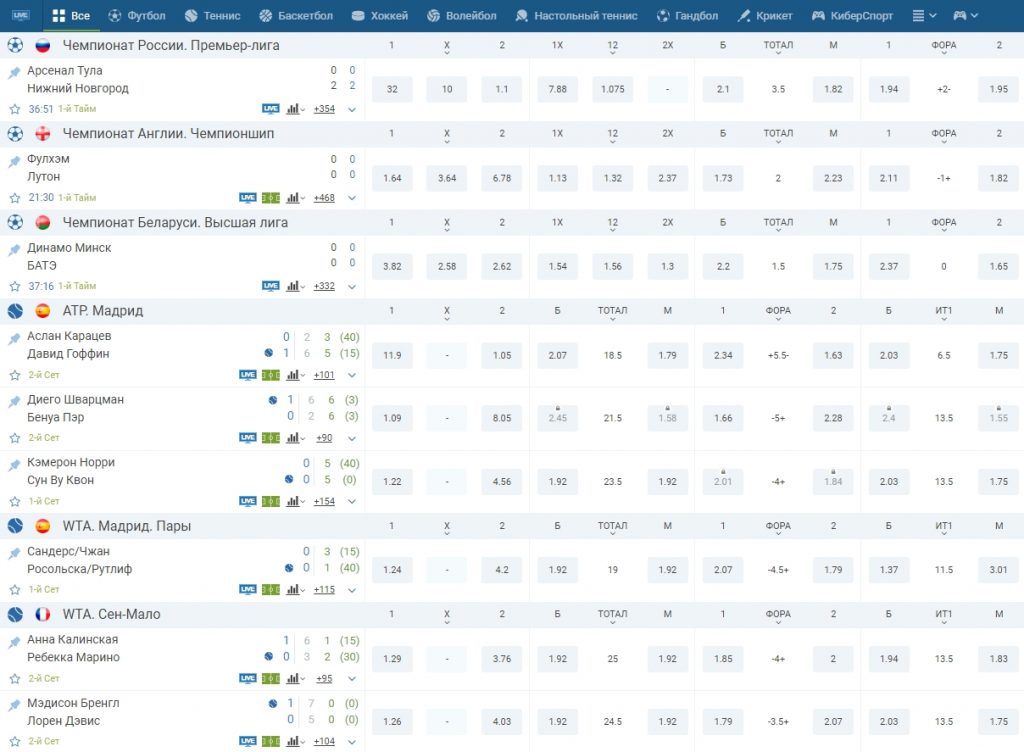Open the gamepad dropdown in top bar
The width and height of the screenshot is (1024, 752).
965,16
